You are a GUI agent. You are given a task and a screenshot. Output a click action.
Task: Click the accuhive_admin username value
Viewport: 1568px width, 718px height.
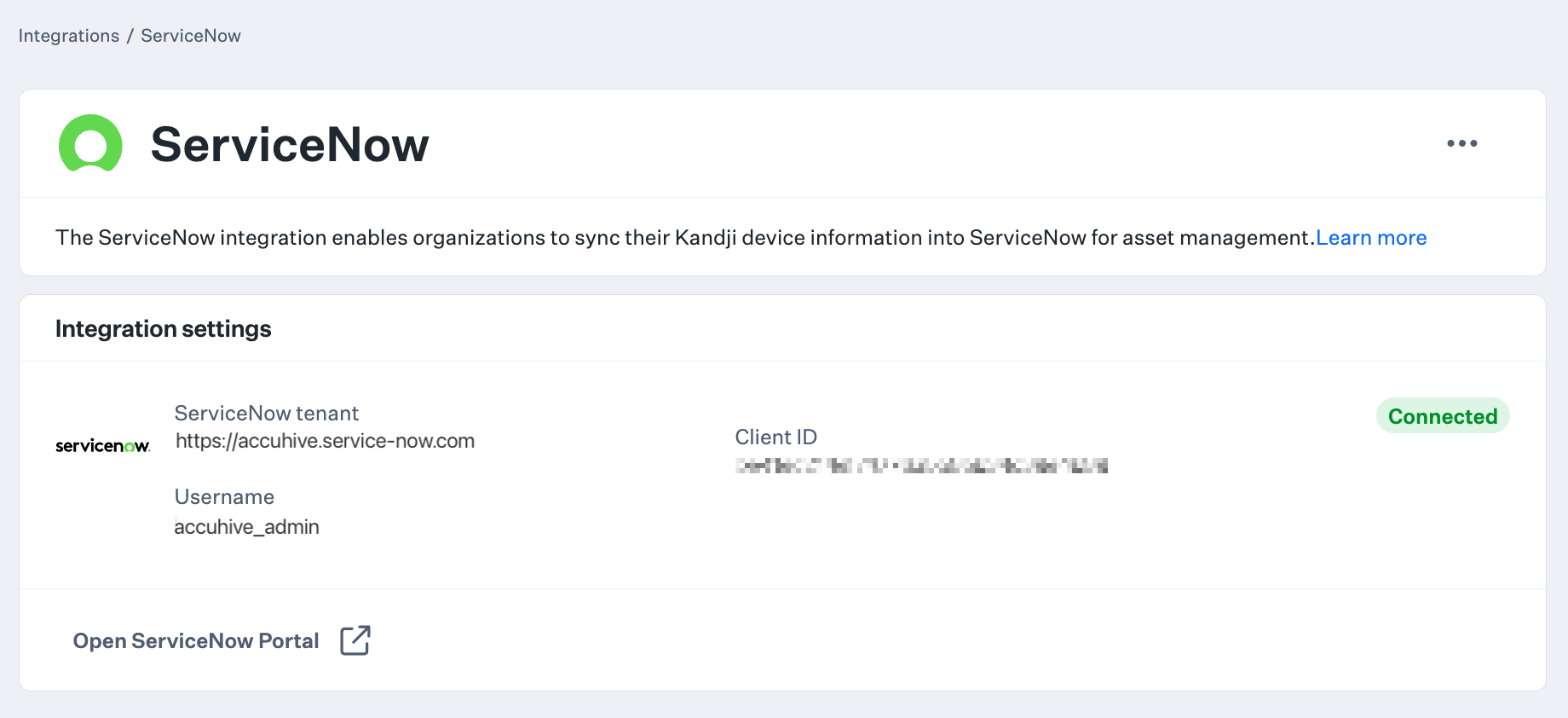(246, 526)
